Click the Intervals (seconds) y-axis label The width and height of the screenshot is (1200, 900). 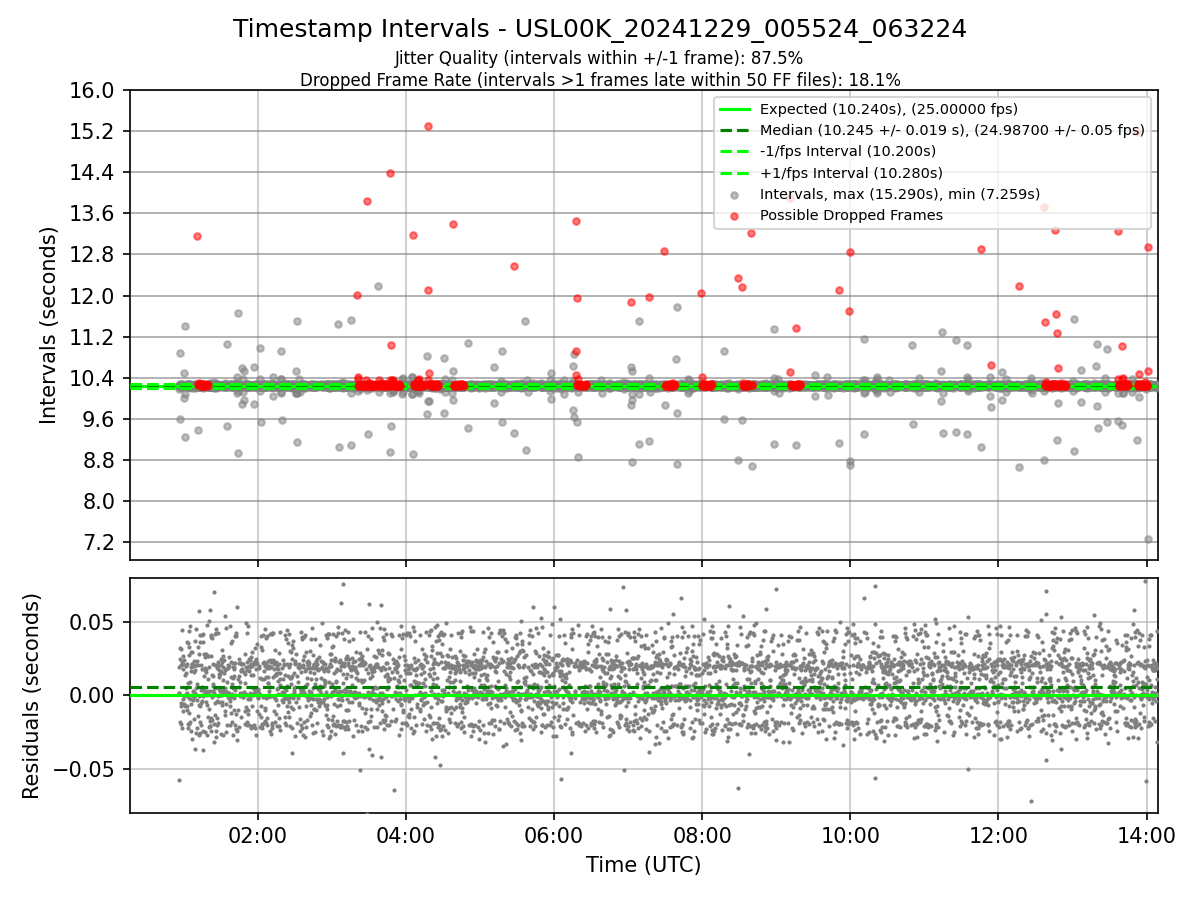[x=48, y=325]
